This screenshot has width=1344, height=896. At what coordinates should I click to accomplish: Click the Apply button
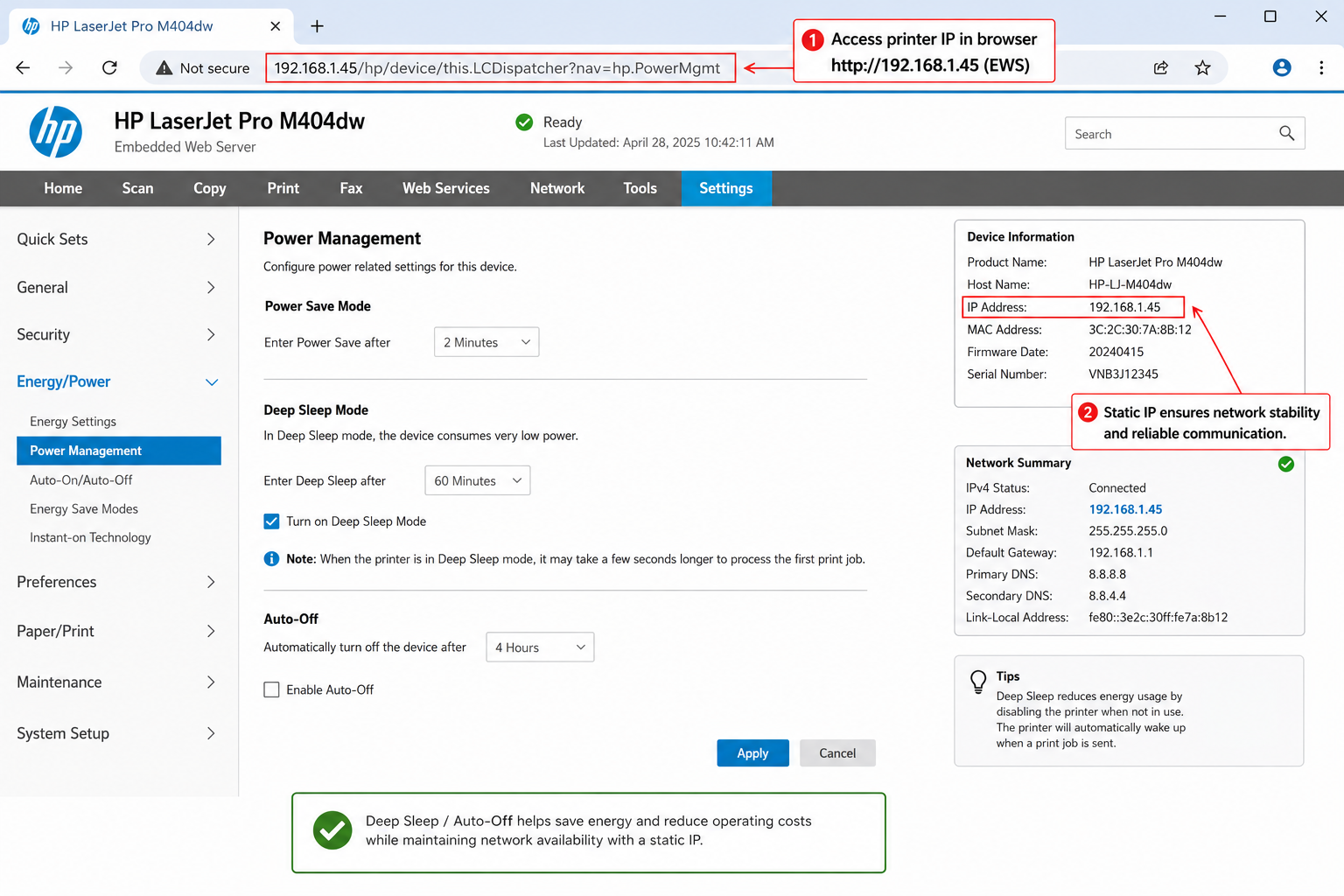click(752, 752)
